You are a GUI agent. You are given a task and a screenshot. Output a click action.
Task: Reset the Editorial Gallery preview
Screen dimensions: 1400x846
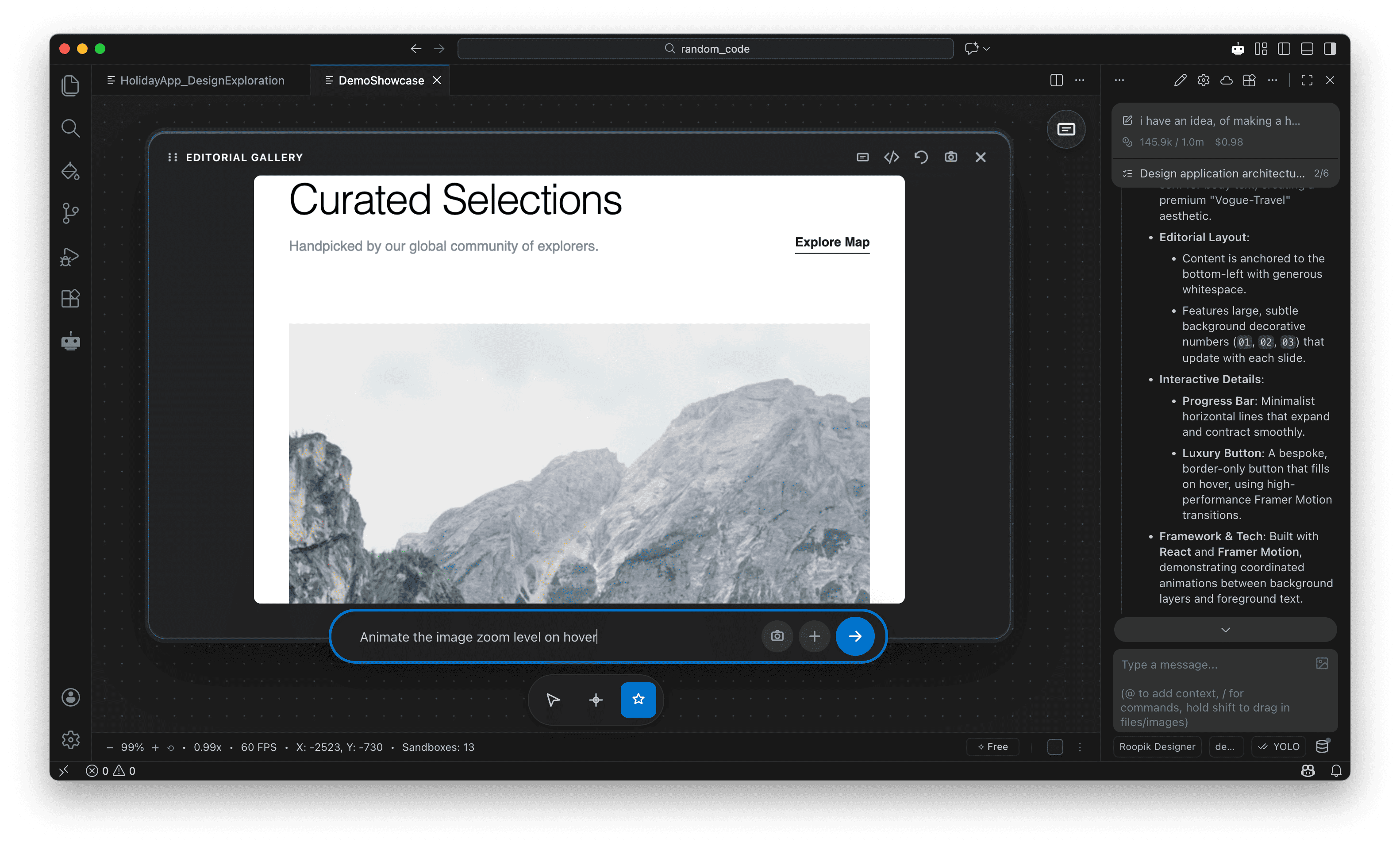[921, 157]
